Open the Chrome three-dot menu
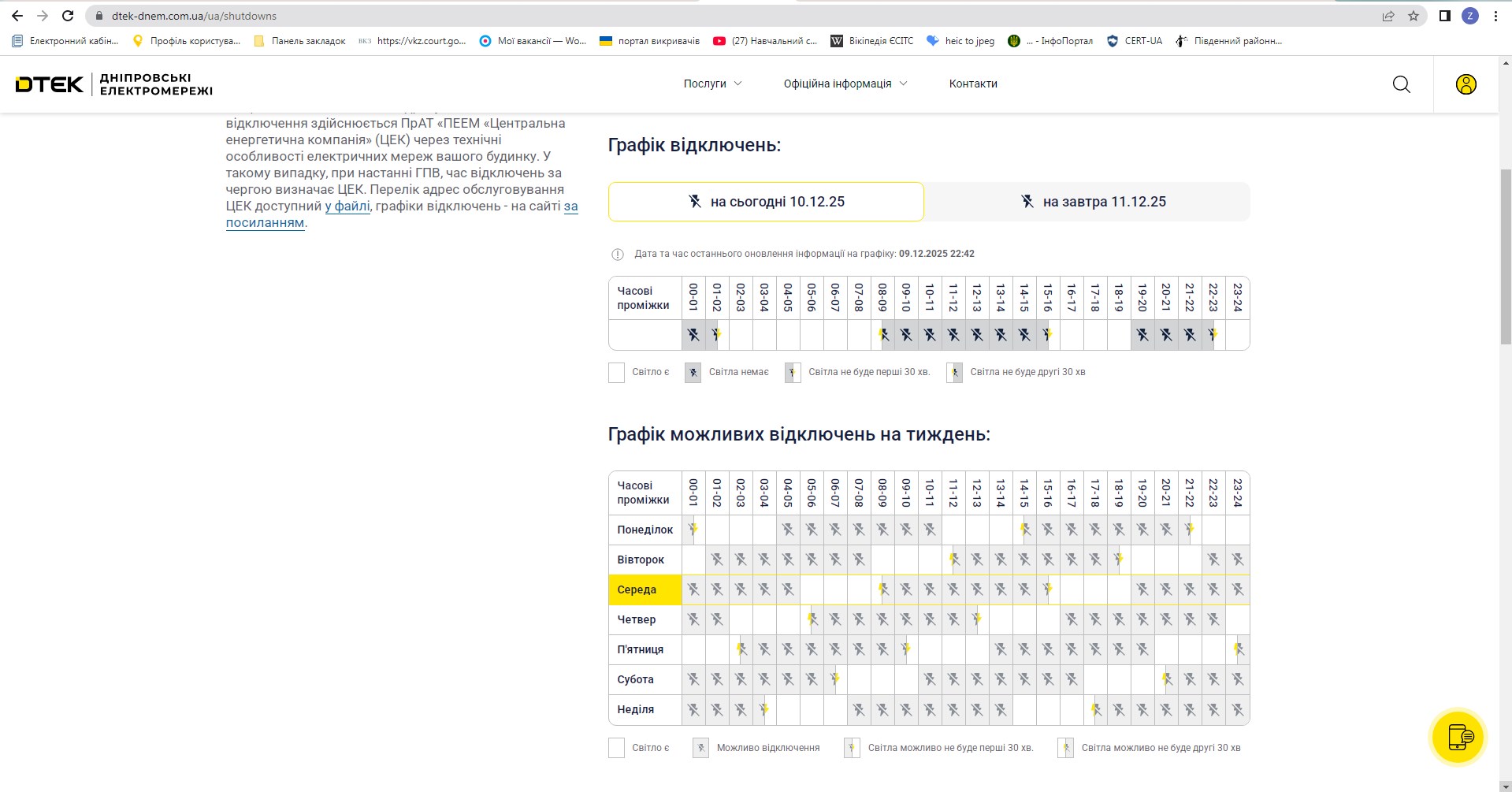This screenshot has width=1512, height=792. point(1495,16)
